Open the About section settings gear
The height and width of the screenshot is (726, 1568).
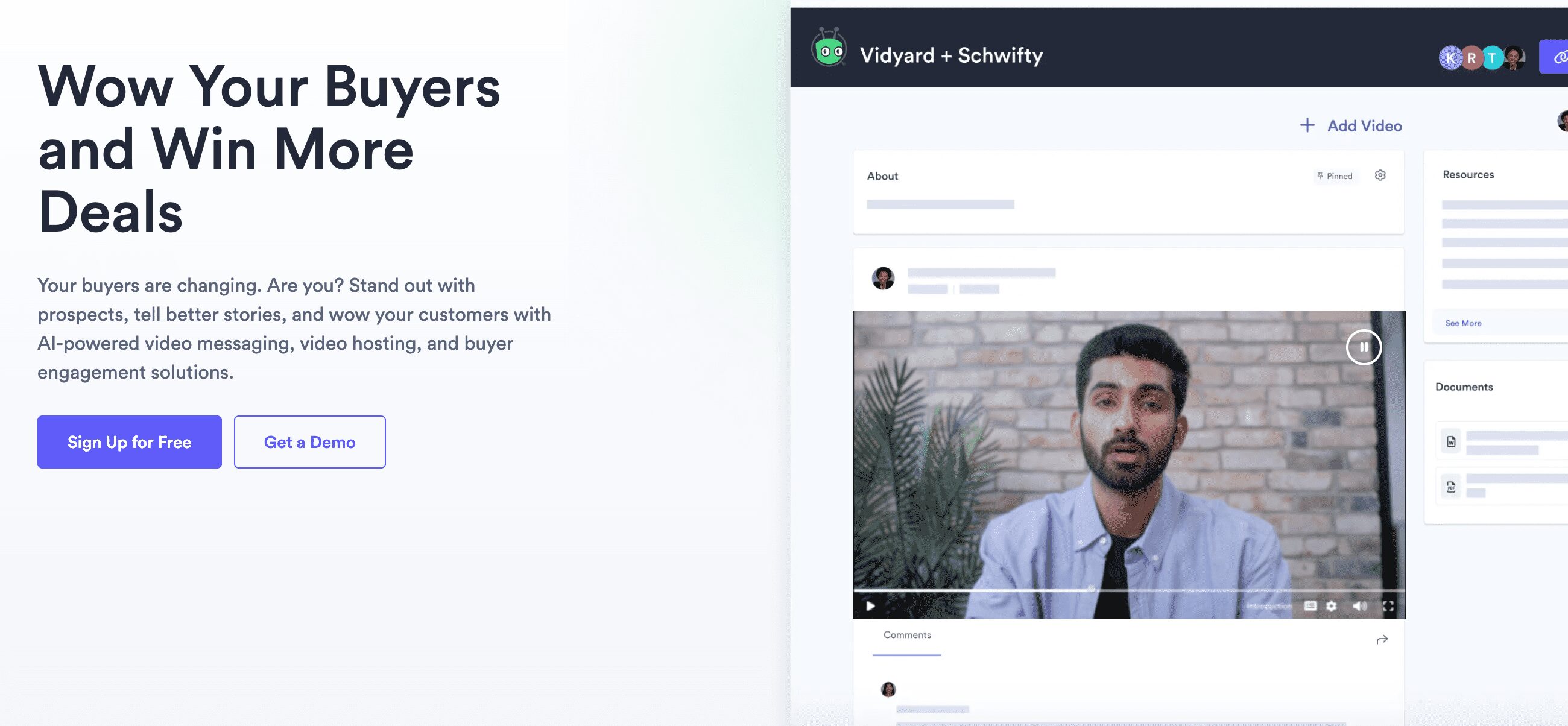pos(1380,175)
